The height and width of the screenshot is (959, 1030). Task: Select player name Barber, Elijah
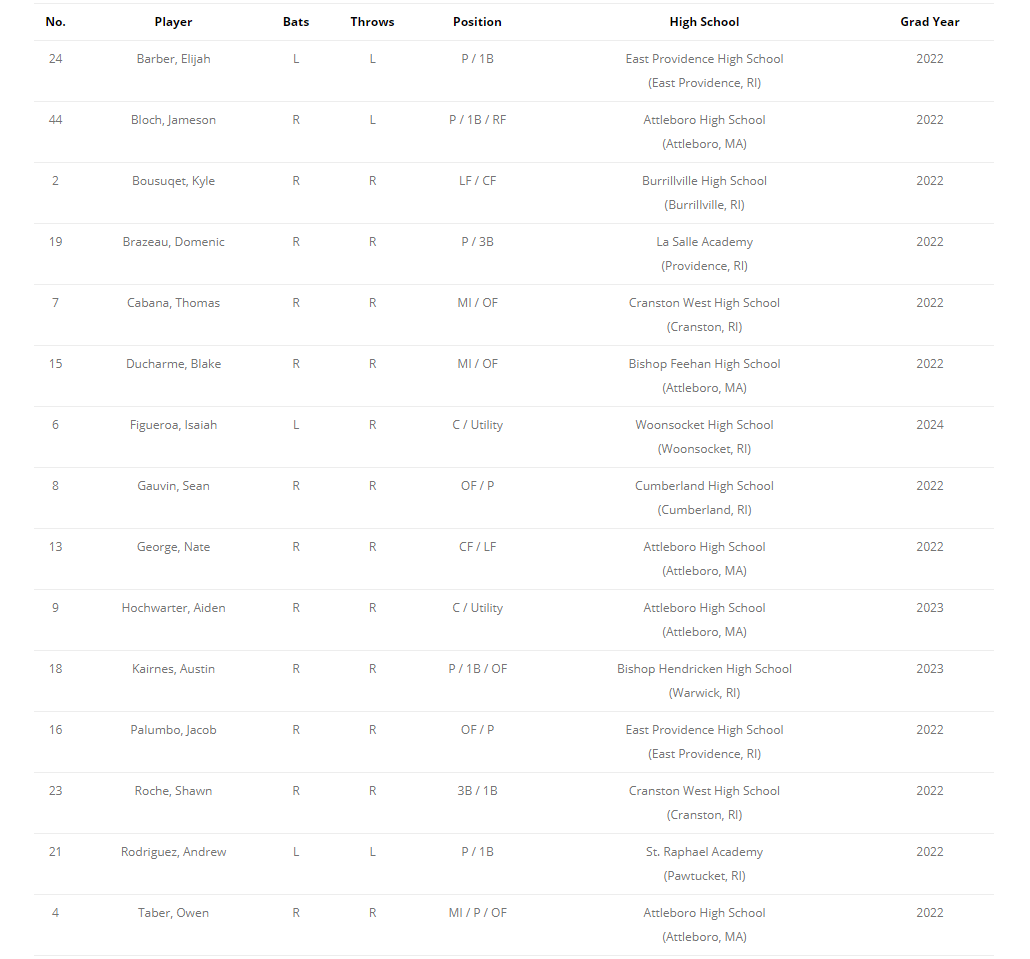click(173, 59)
